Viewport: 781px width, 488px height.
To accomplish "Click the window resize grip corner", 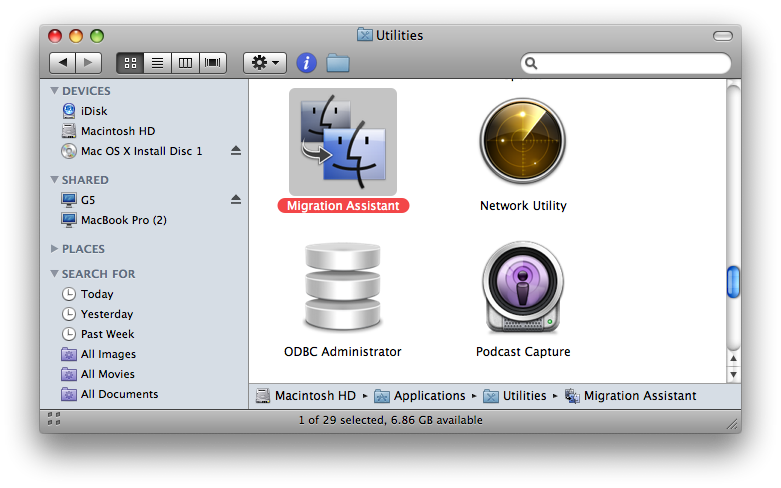I will (x=732, y=424).
